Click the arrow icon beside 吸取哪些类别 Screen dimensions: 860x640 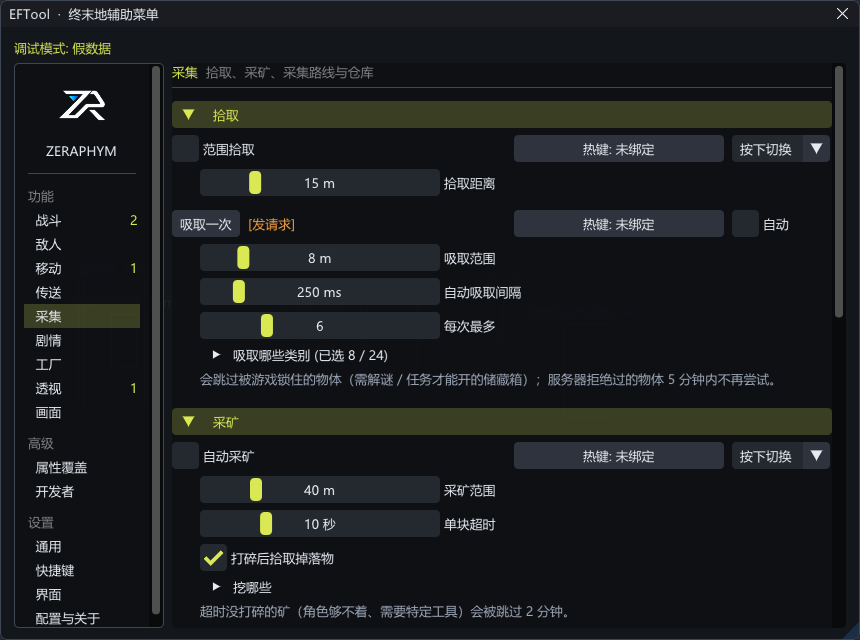click(217, 355)
